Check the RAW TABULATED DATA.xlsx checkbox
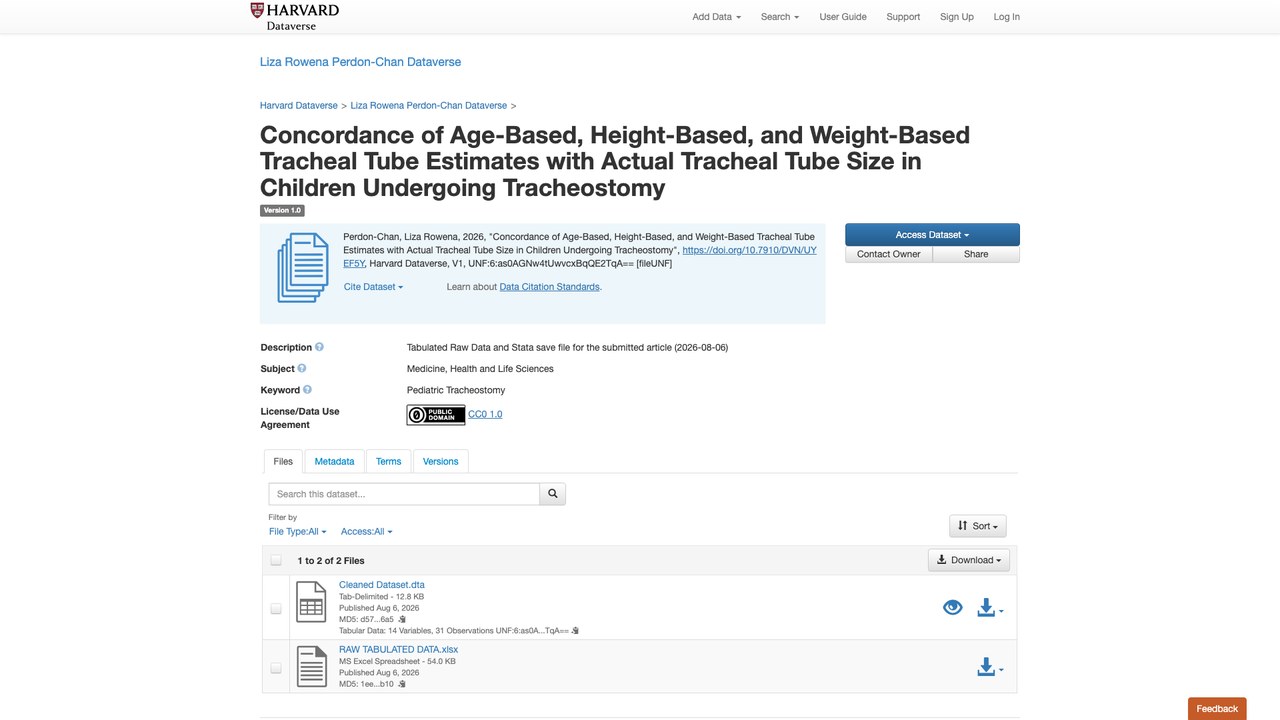 276,668
